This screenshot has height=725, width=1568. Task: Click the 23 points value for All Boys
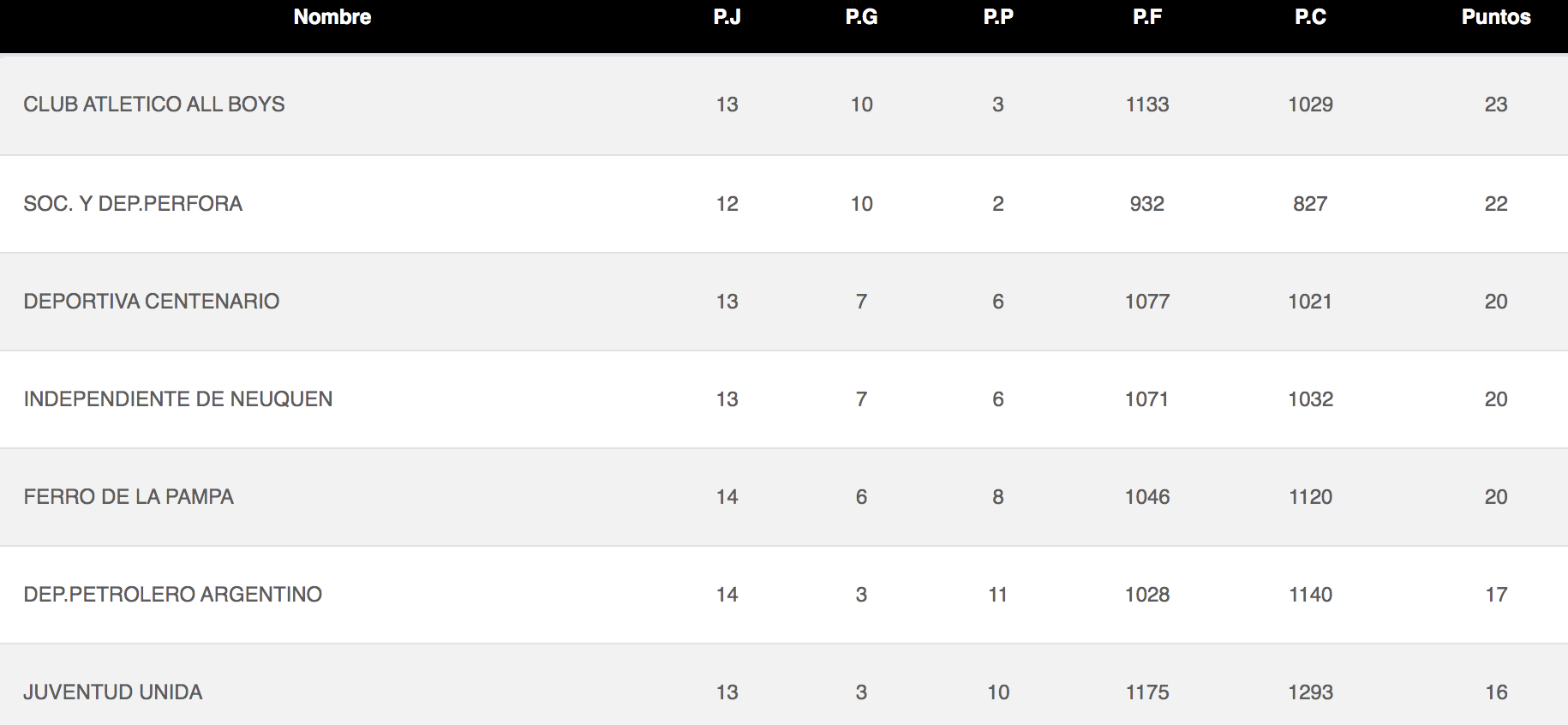click(1496, 105)
